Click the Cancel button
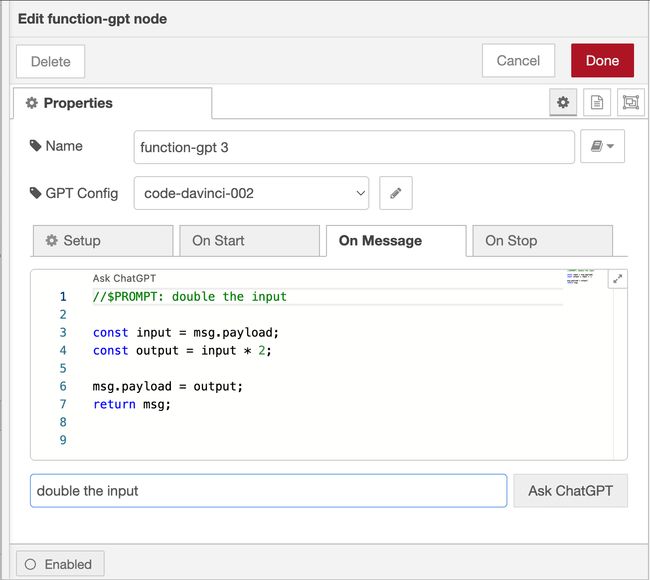This screenshot has height=580, width=650. (518, 61)
